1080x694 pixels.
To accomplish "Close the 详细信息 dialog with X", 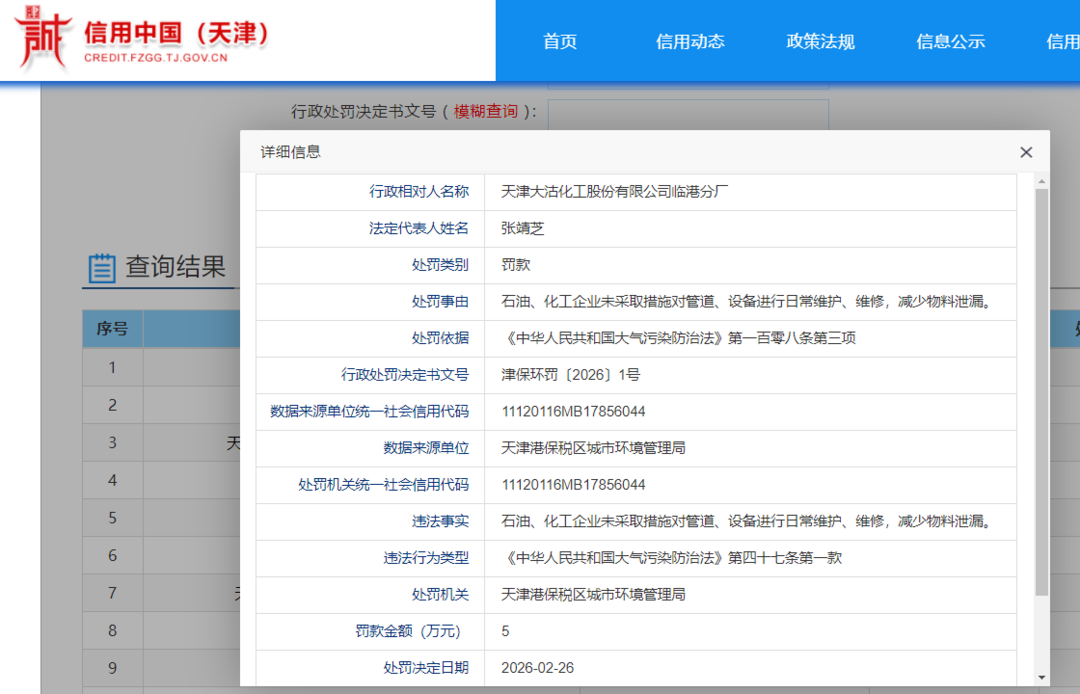I will point(1025,153).
